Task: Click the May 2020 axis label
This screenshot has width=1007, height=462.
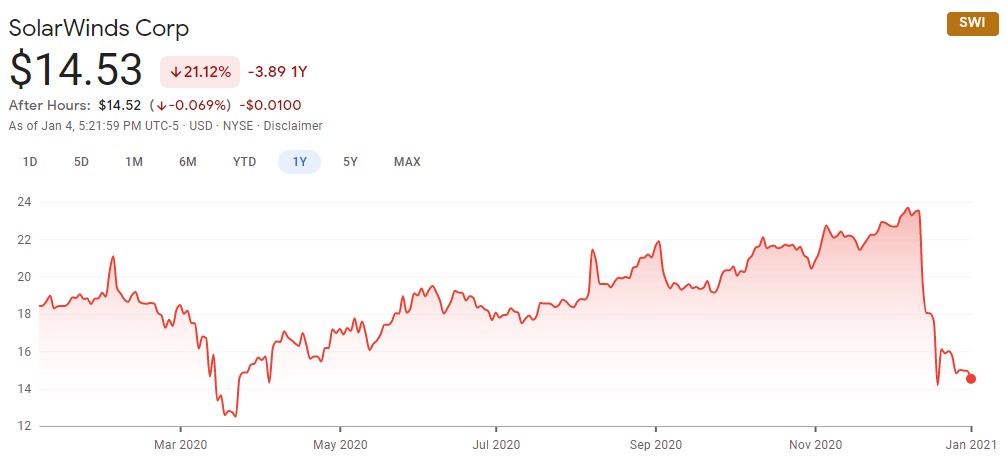Action: pyautogui.click(x=340, y=444)
